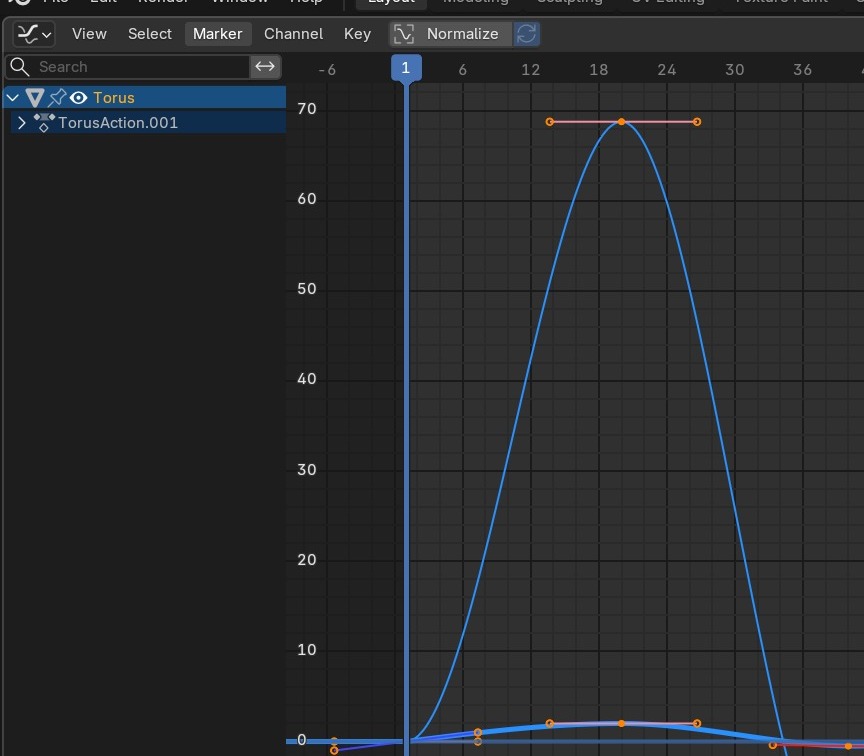
Task: Click the value label 70 on the axis
Action: (x=307, y=109)
